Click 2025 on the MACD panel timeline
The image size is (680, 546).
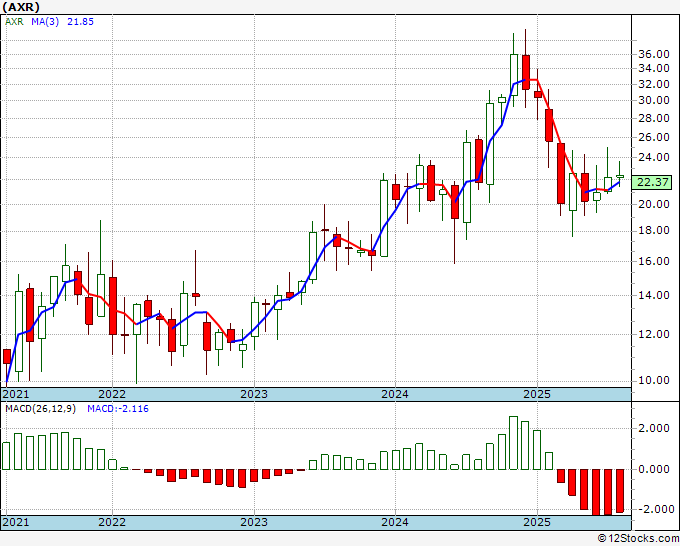[x=537, y=522]
